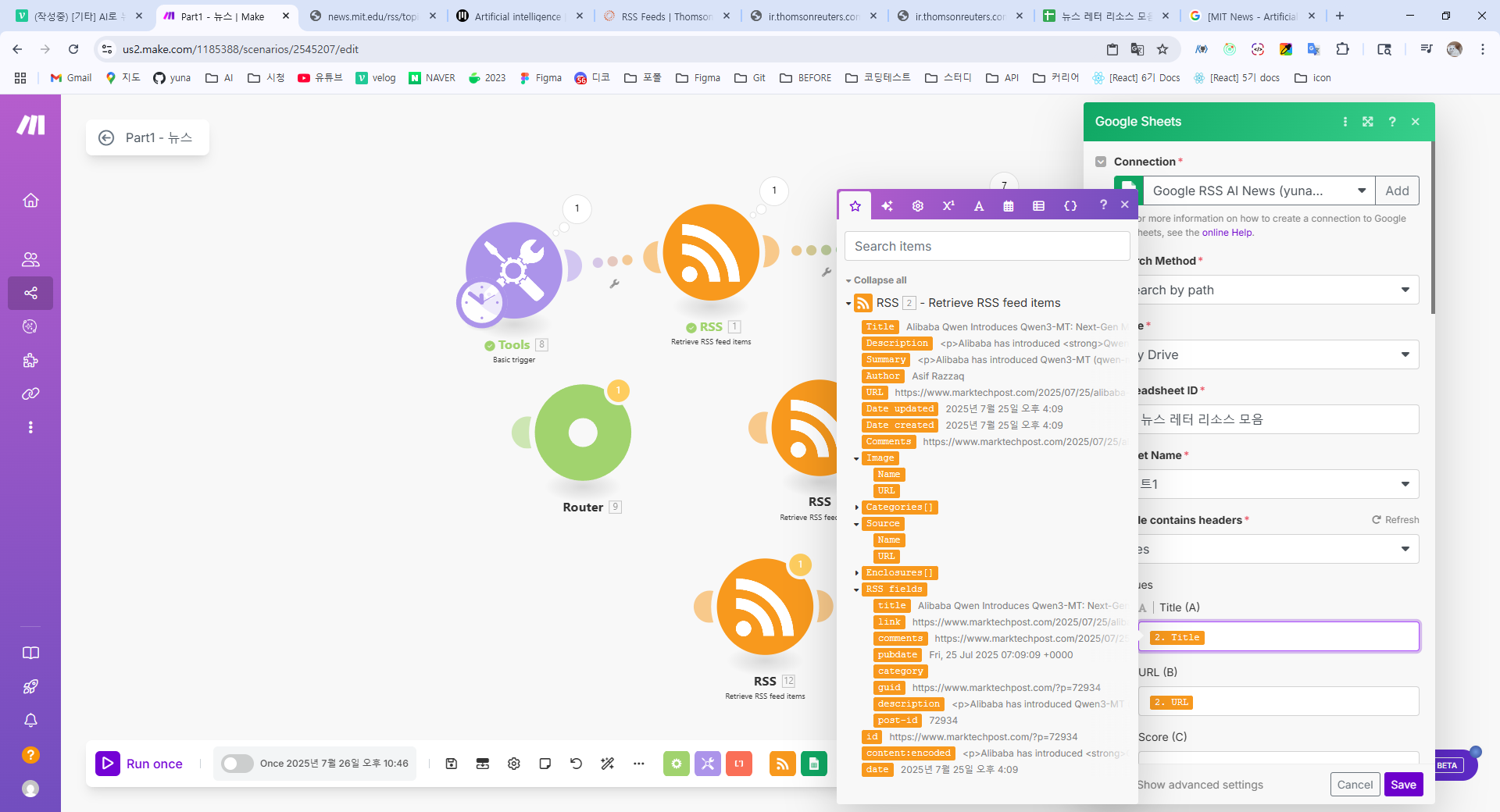Open more options dots in bottom toolbar
The height and width of the screenshot is (812, 1500).
click(639, 764)
